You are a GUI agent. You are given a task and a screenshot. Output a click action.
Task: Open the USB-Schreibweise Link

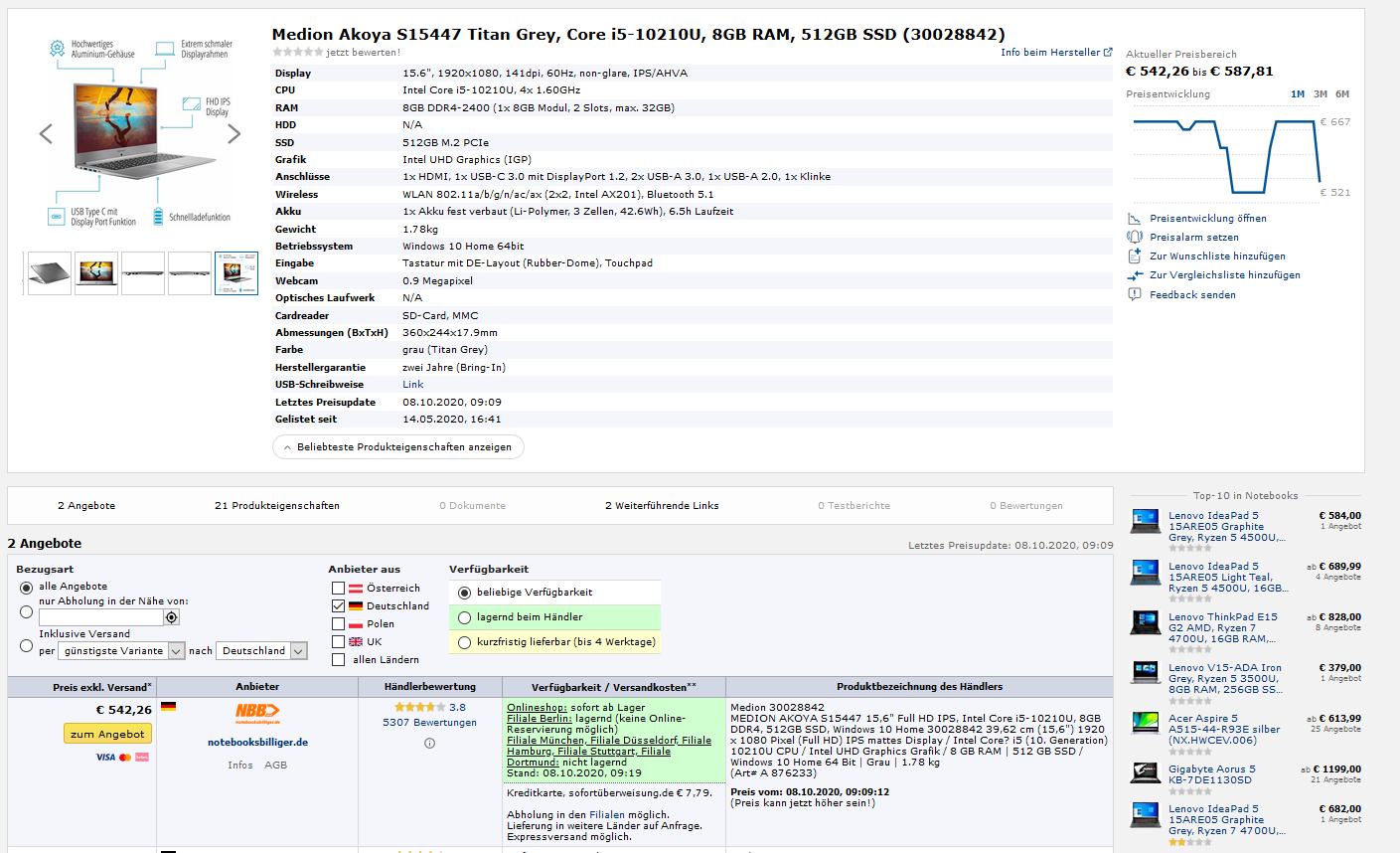click(412, 385)
